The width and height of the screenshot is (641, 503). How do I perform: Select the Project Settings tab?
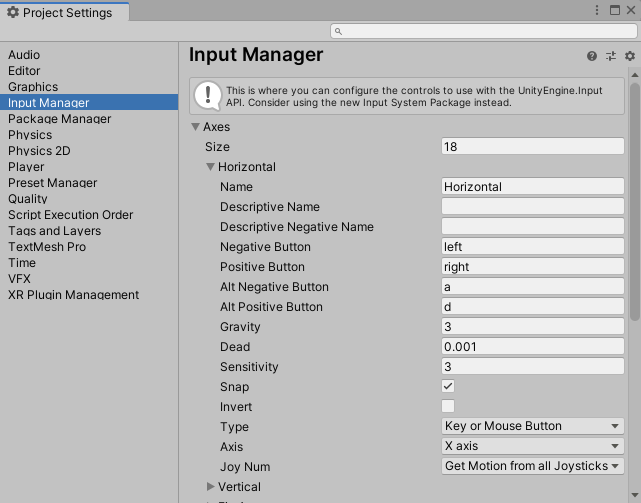(x=65, y=12)
